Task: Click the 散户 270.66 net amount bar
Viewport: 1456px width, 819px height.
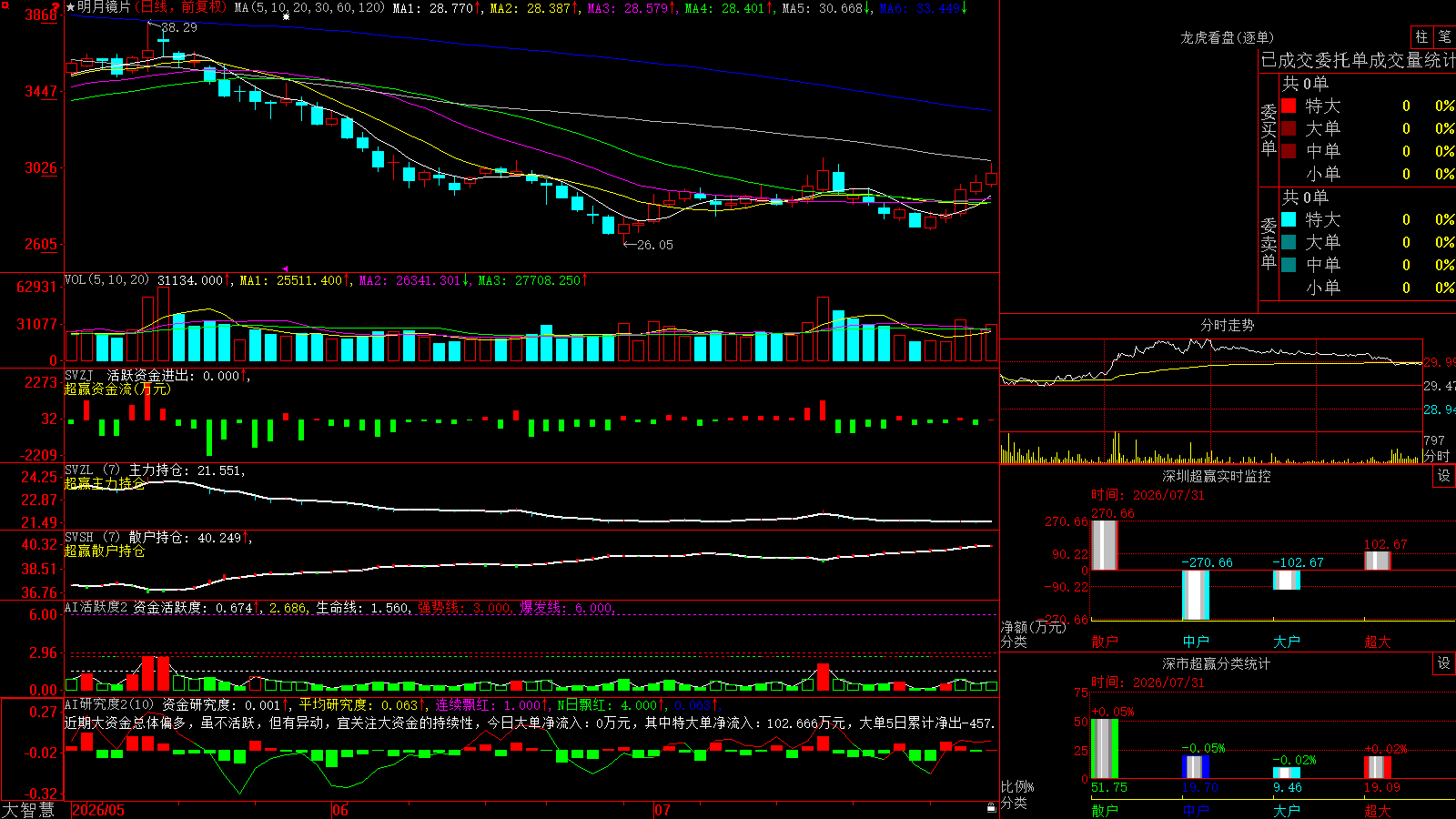Action: pos(1105,545)
